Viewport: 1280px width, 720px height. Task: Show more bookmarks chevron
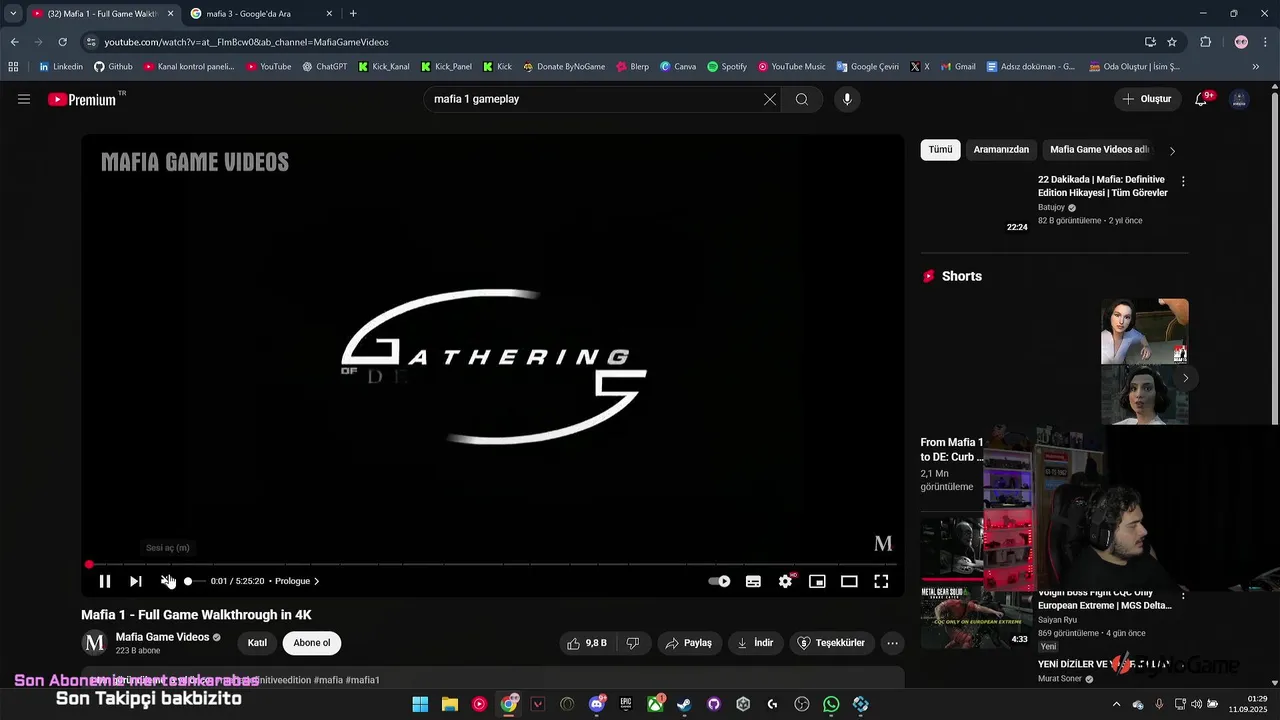point(1256,67)
